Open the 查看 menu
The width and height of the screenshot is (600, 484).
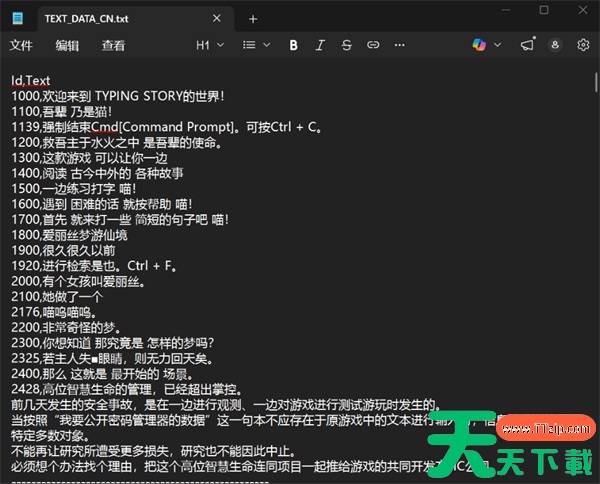point(113,45)
